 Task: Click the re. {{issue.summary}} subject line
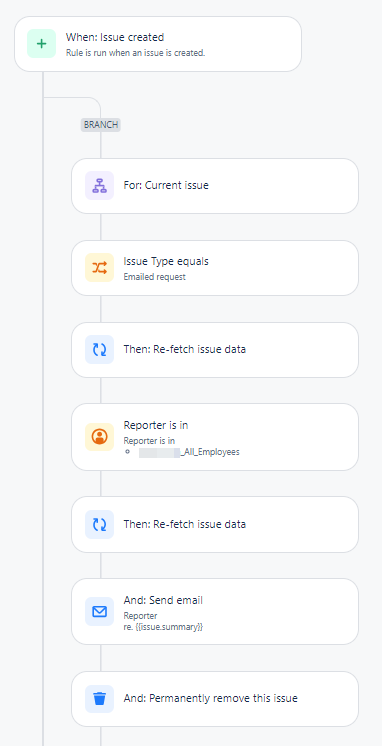point(163,627)
